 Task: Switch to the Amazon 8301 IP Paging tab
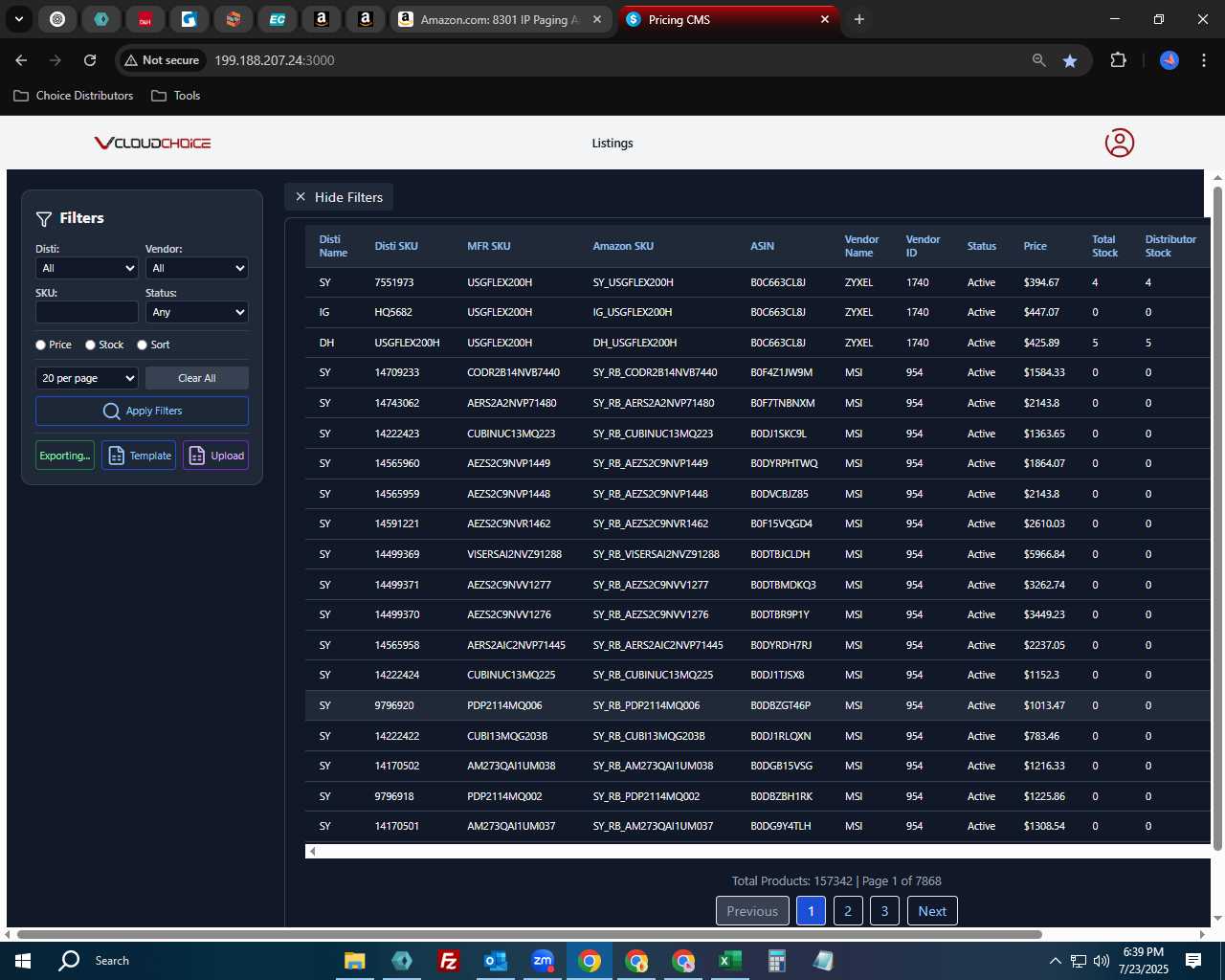point(501,19)
